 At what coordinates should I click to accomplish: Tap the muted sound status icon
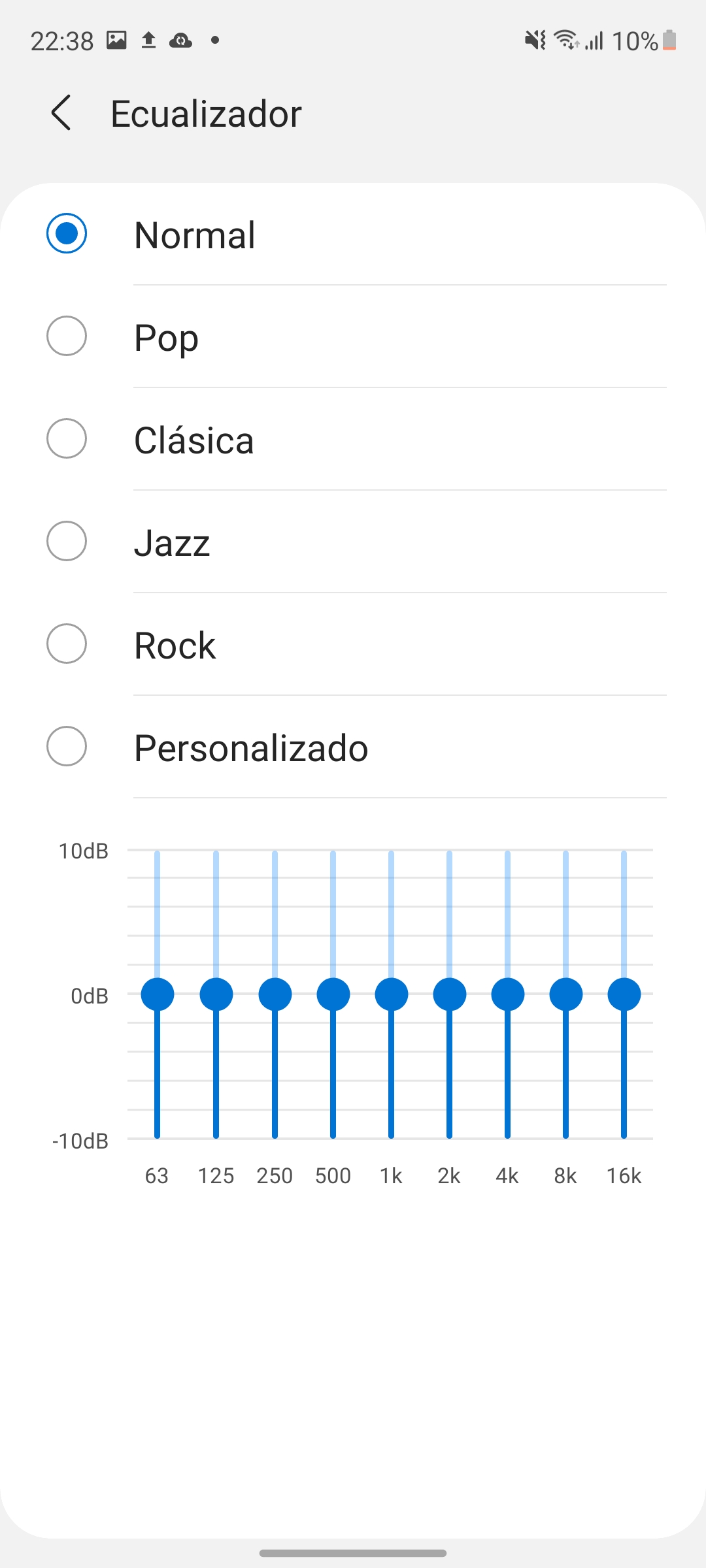coord(535,41)
